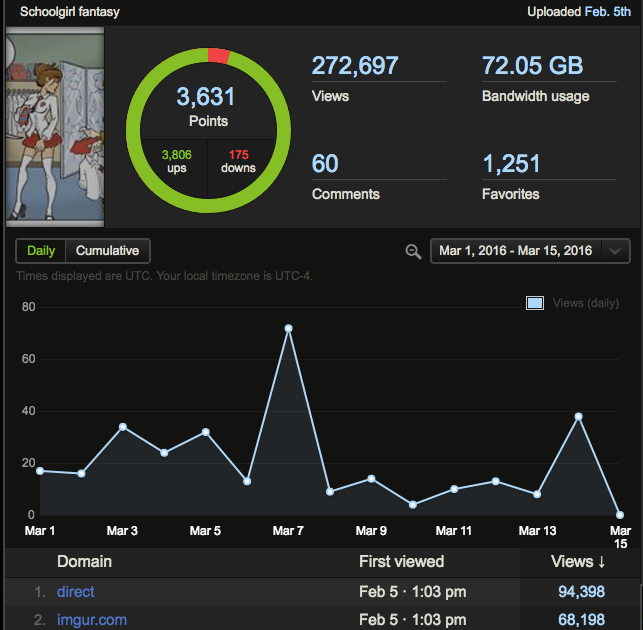The height and width of the screenshot is (630, 643).
Task: Click the 3,631 Points donut chart center
Action: [x=208, y=106]
